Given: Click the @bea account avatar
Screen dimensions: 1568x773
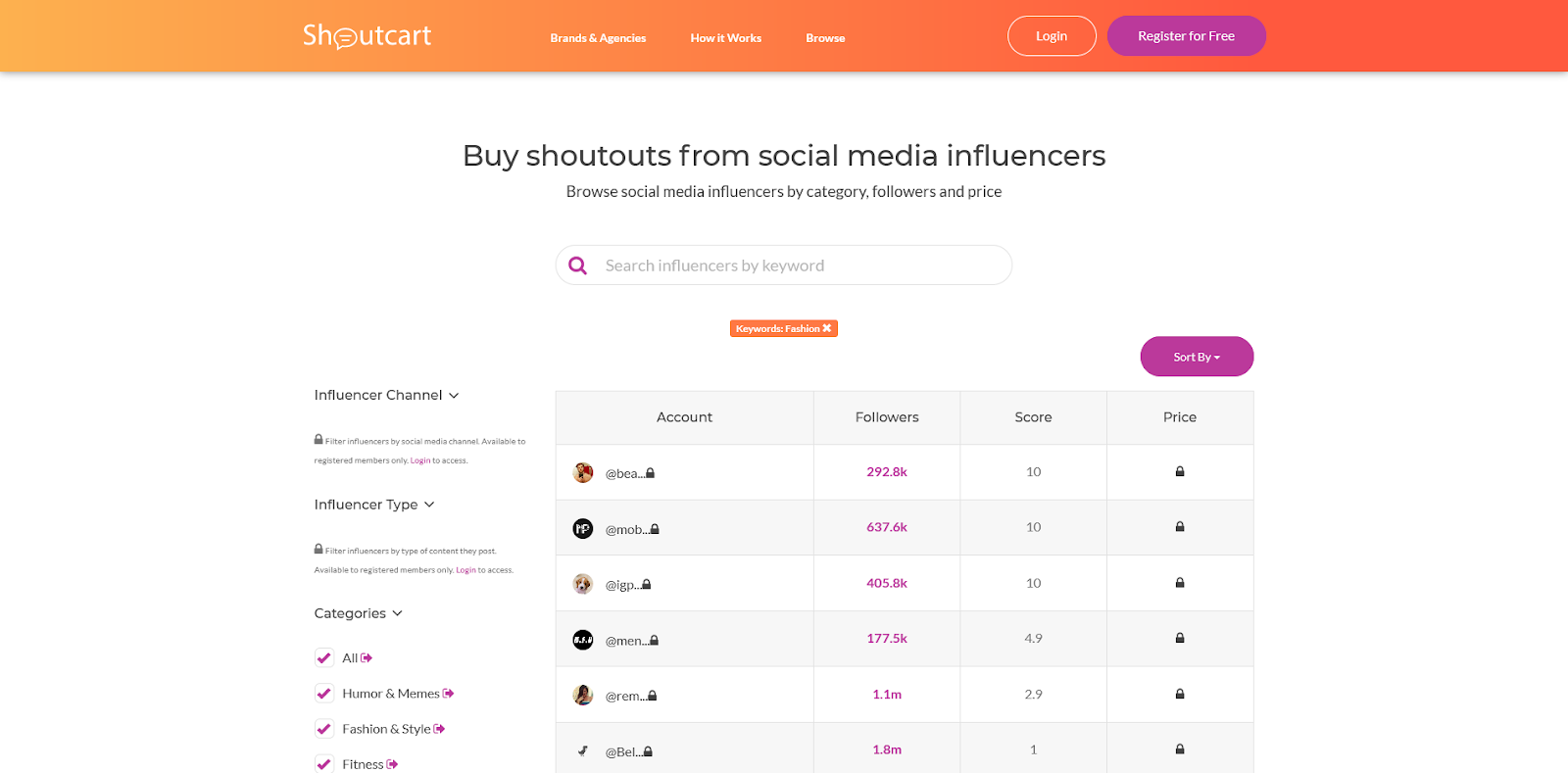Looking at the screenshot, I should 583,473.
